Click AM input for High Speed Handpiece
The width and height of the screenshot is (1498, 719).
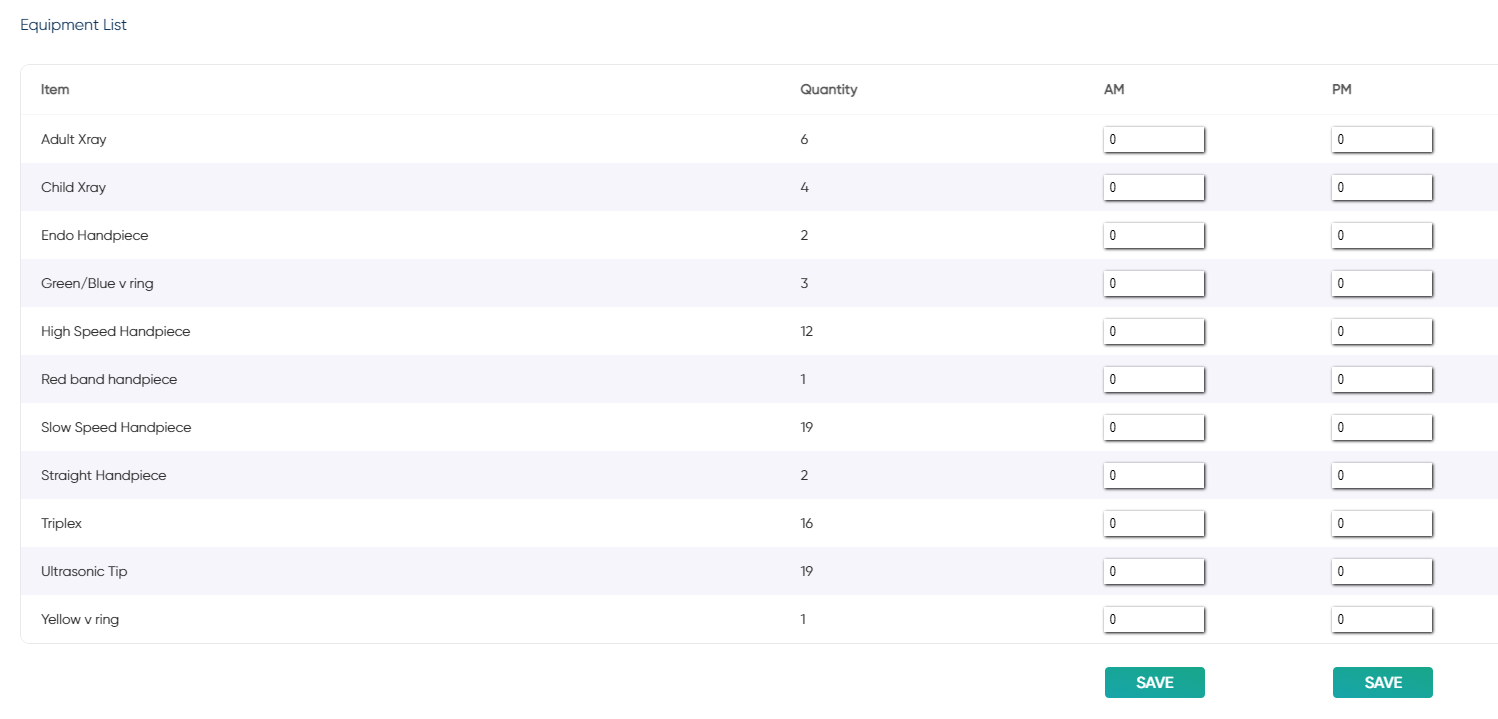(x=1154, y=332)
